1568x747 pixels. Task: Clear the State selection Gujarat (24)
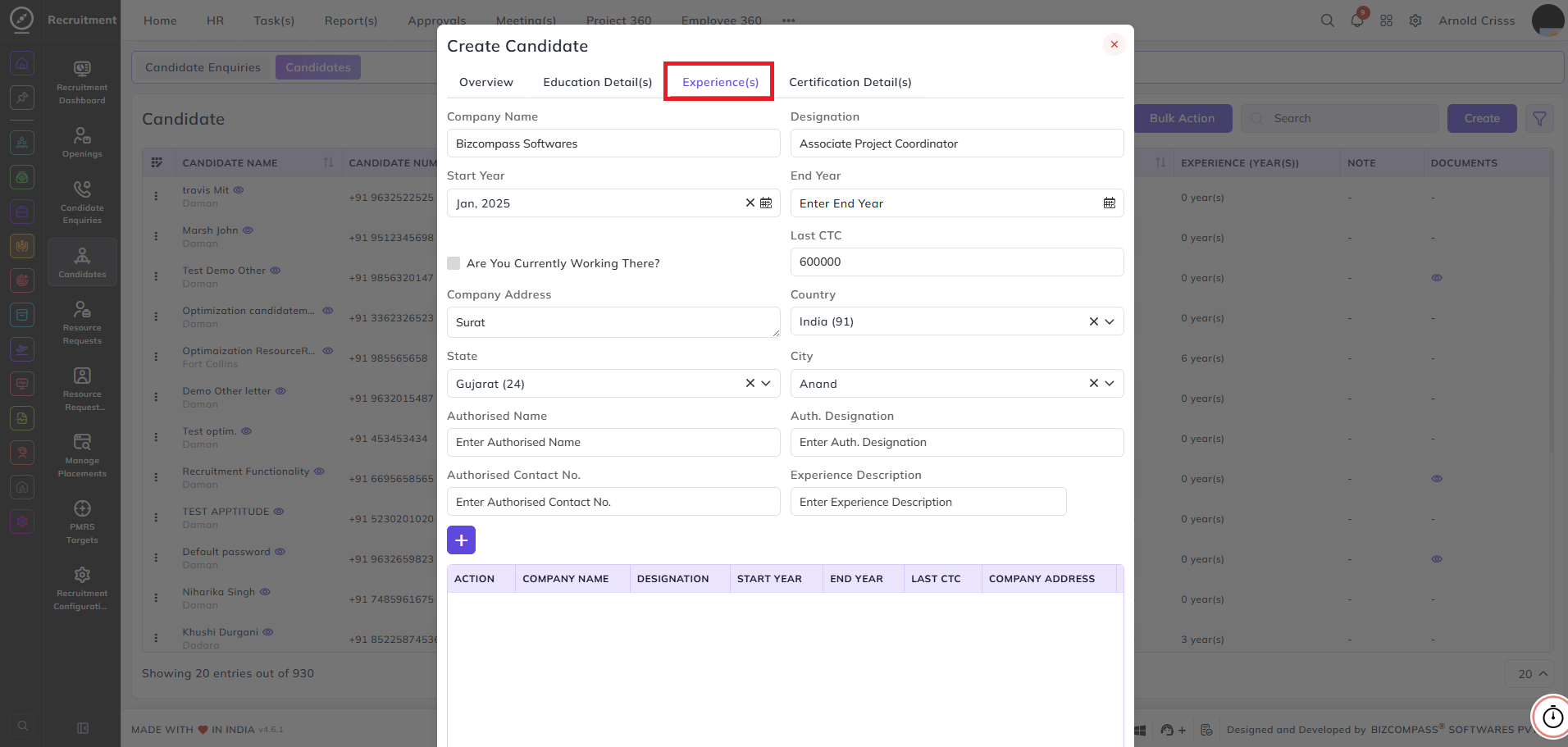pos(750,383)
